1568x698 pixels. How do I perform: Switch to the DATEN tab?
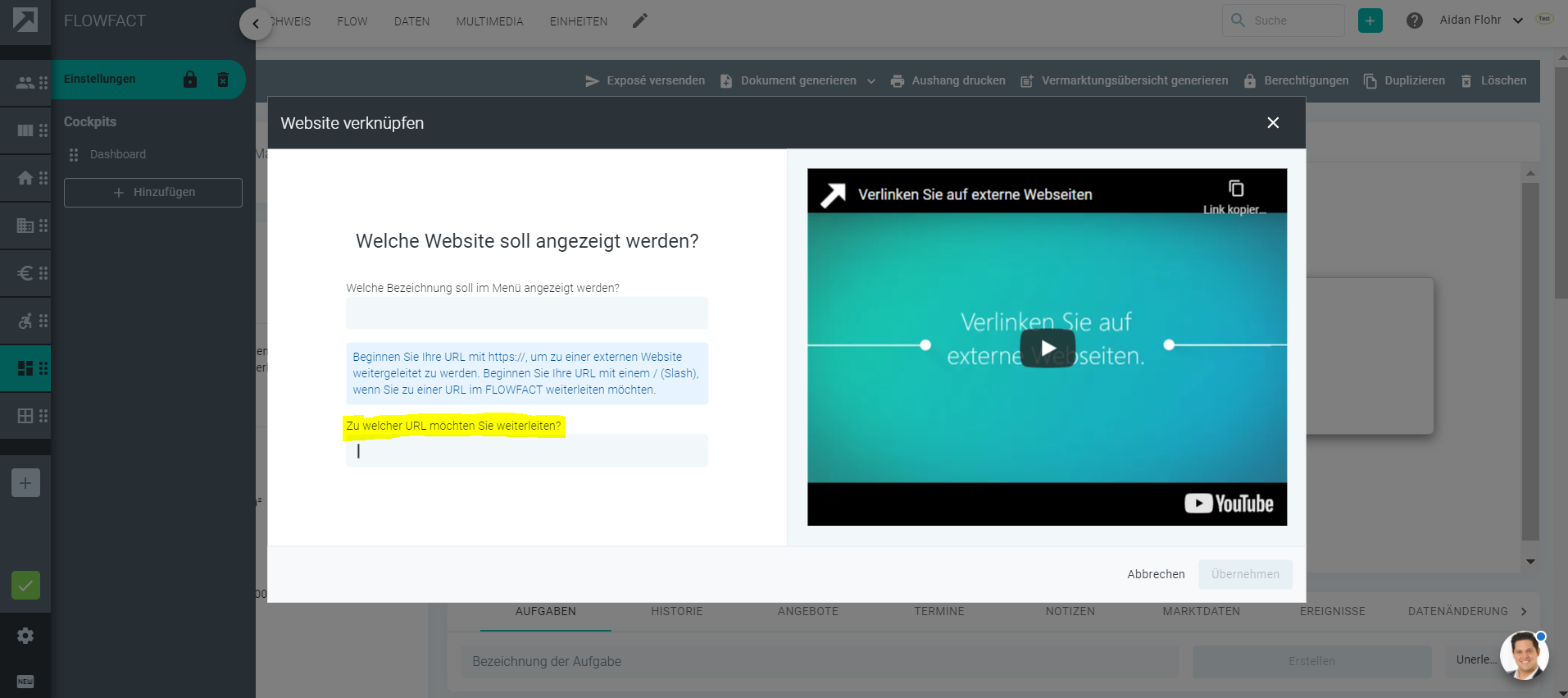[x=411, y=21]
